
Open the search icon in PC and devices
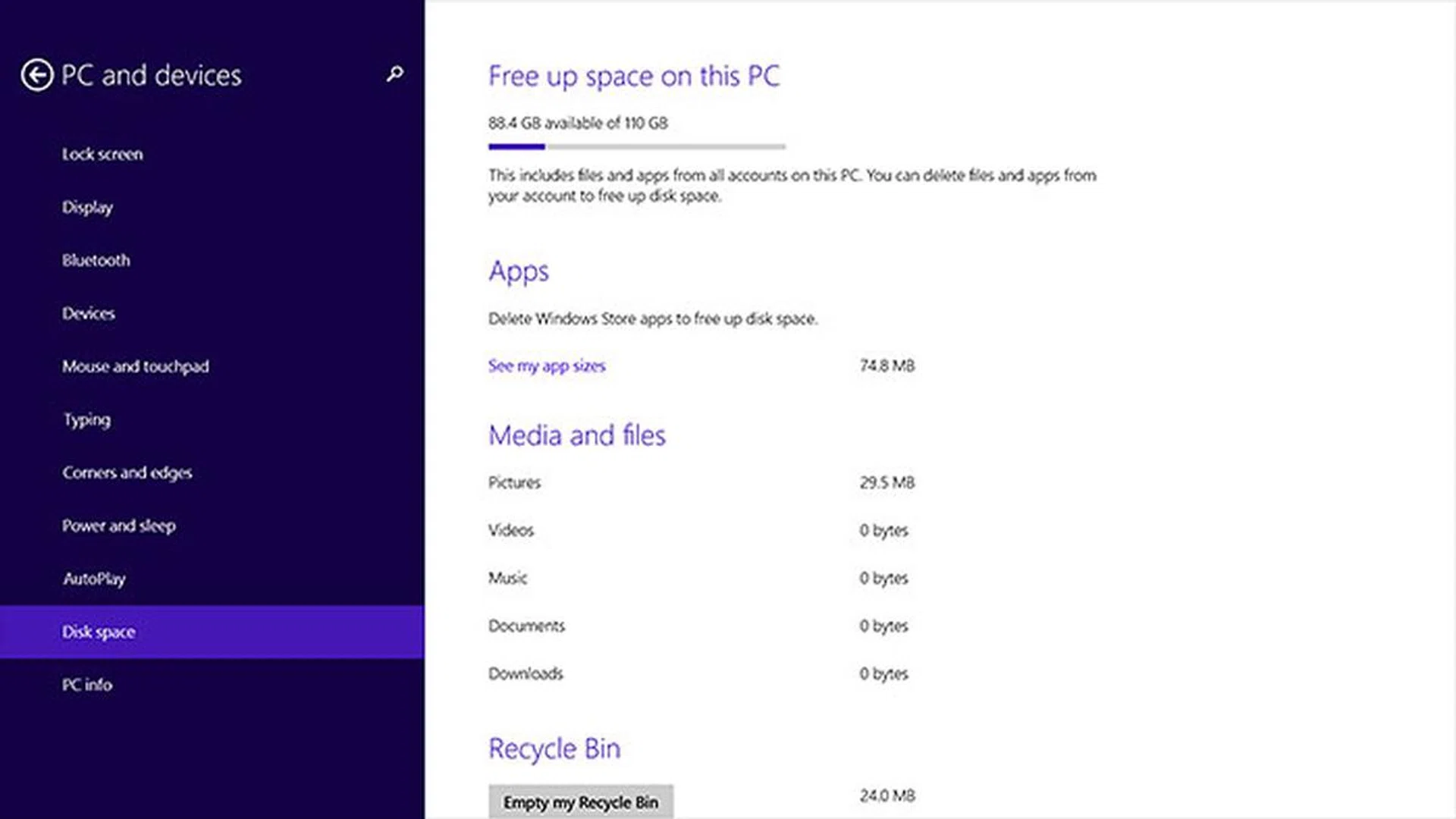pos(394,74)
